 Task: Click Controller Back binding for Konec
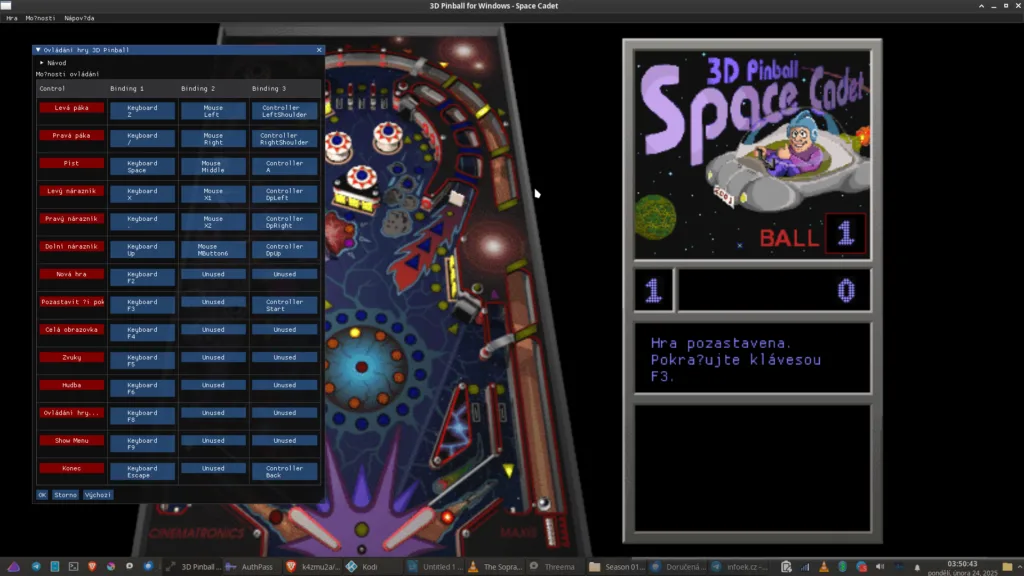pyautogui.click(x=284, y=471)
